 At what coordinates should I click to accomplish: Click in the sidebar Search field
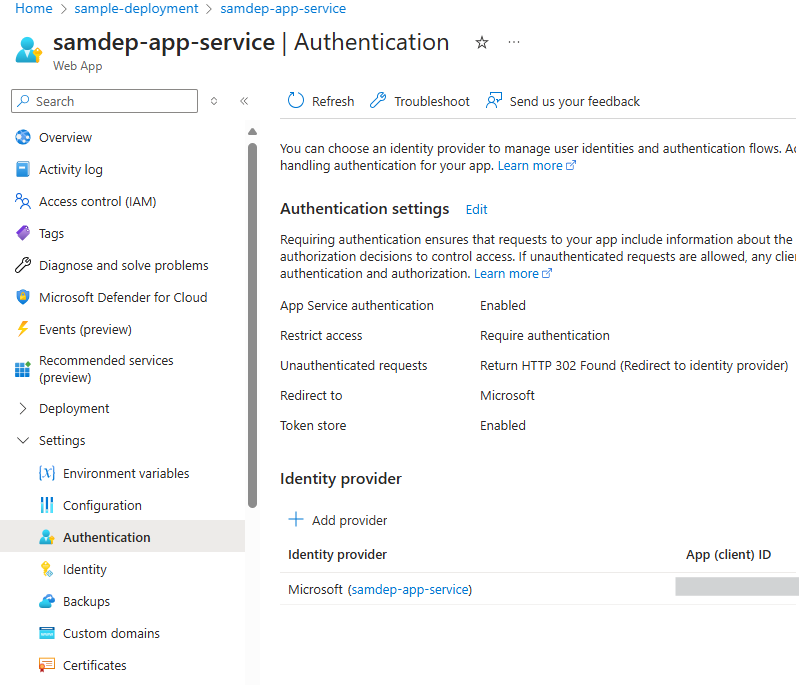(x=104, y=101)
